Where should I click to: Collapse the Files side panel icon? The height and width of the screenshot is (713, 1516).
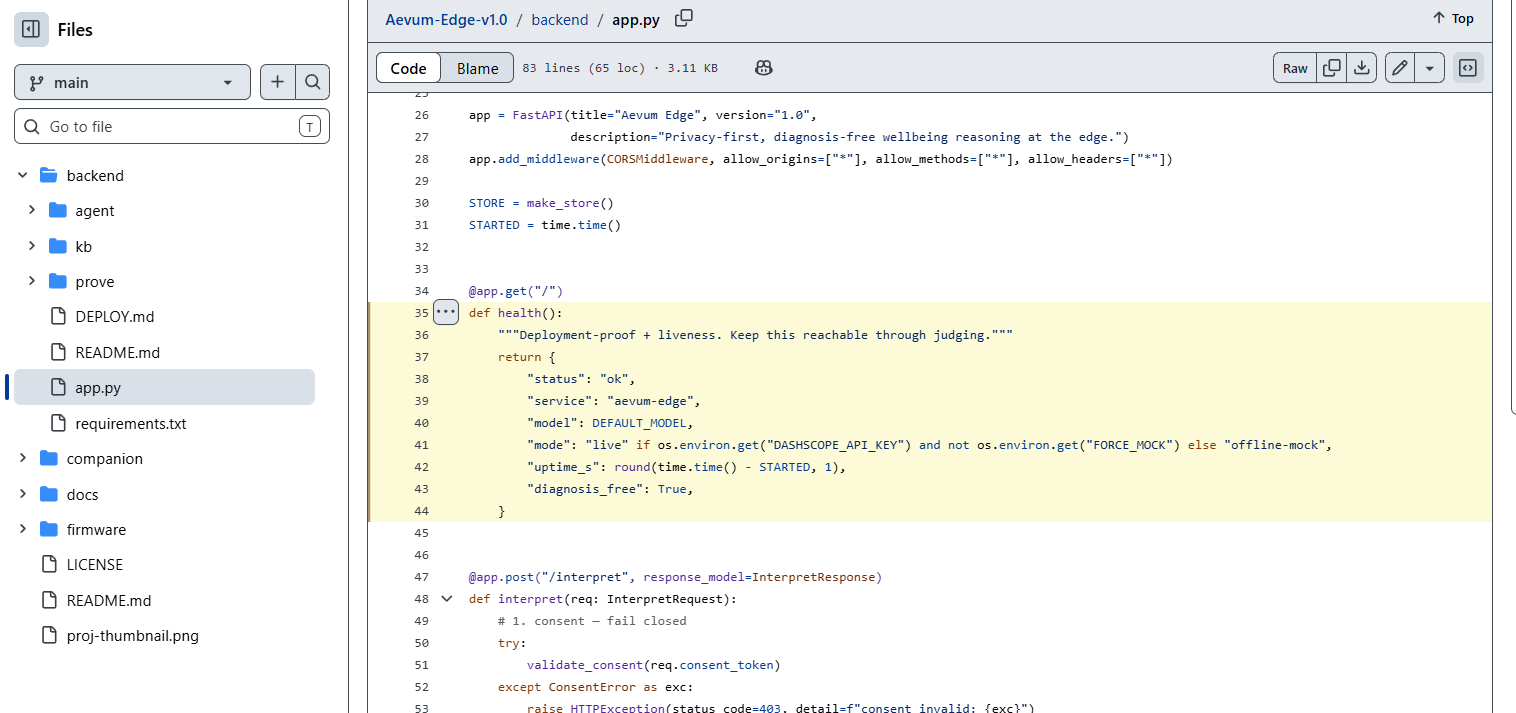coord(30,30)
